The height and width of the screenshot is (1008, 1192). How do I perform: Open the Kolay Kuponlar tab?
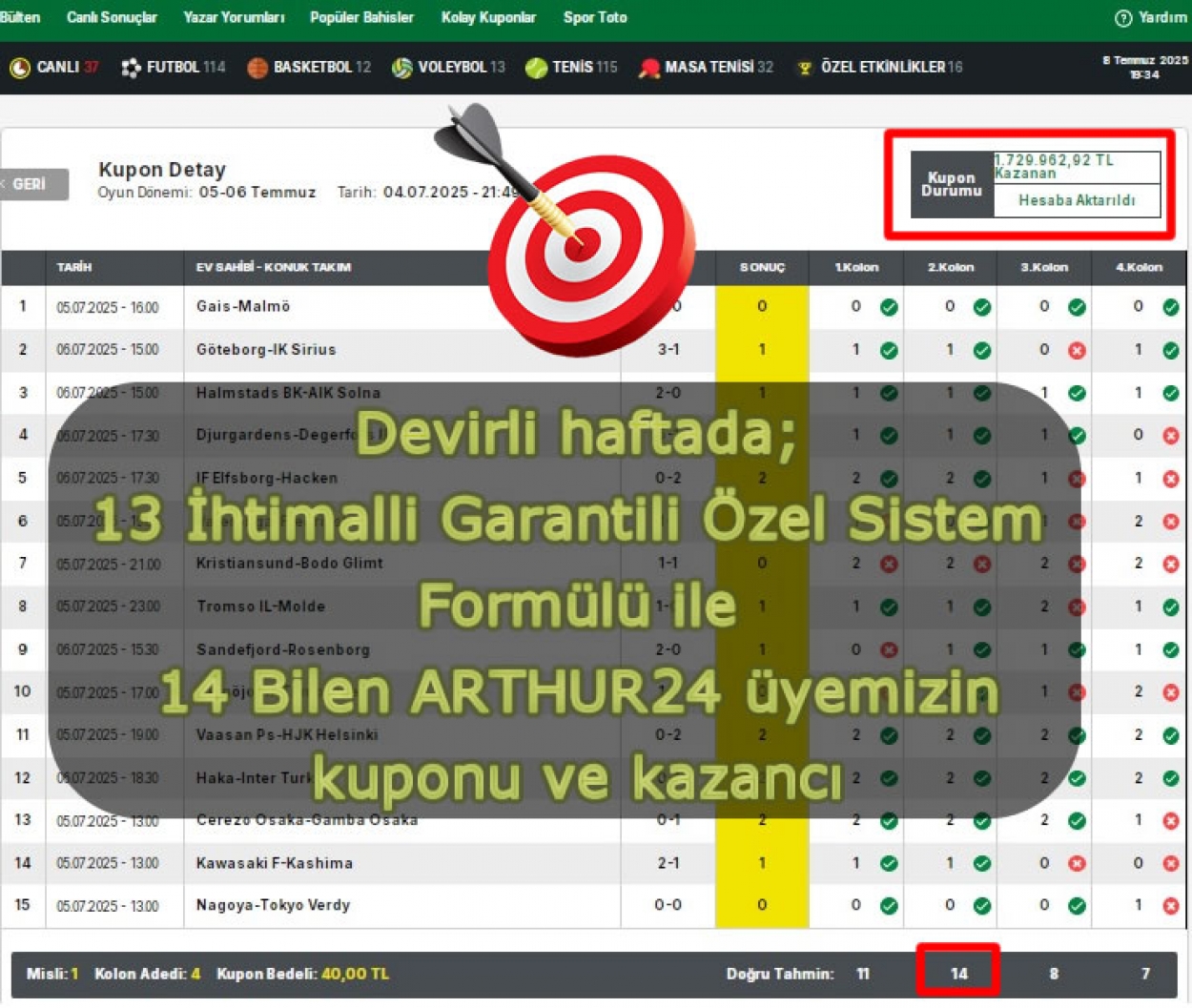tap(488, 17)
